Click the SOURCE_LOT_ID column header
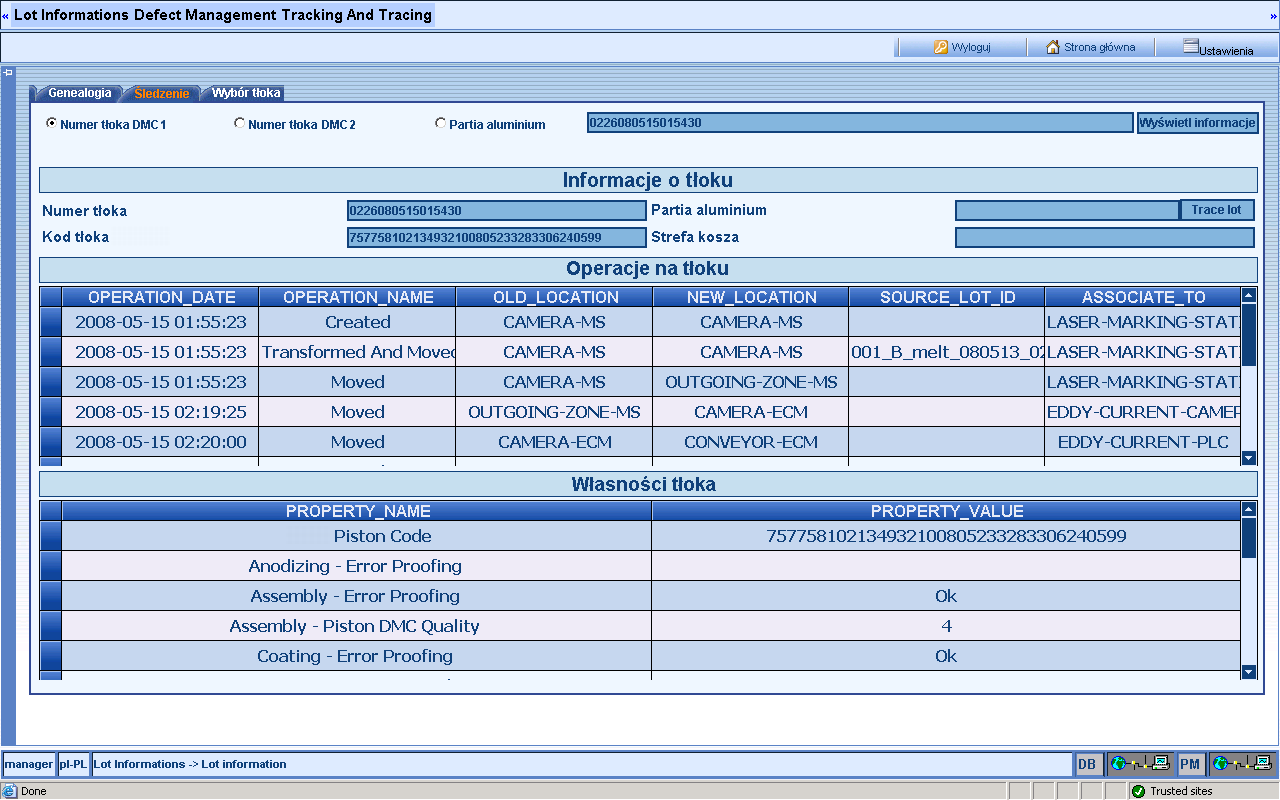This screenshot has width=1280, height=800. pyautogui.click(x=947, y=297)
